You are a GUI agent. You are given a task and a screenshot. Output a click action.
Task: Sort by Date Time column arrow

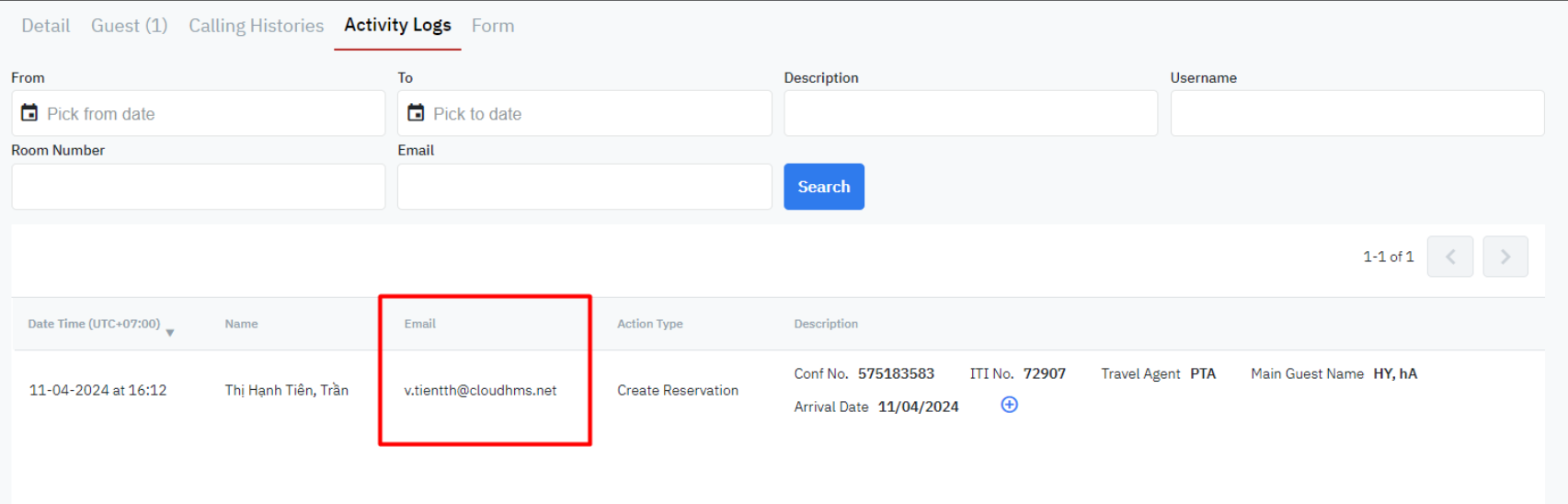point(170,332)
